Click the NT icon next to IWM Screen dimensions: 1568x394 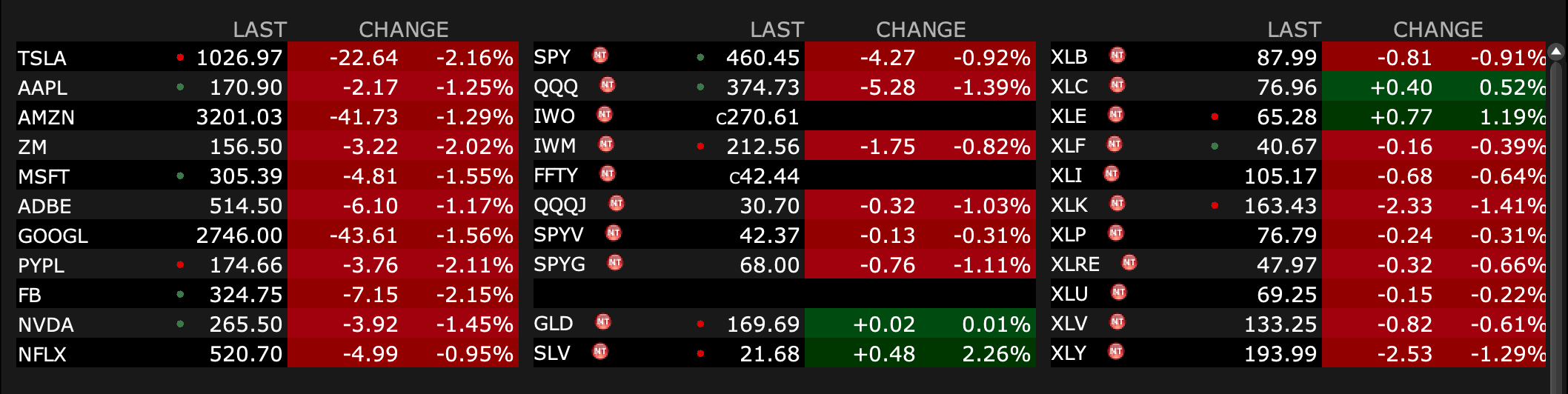[606, 144]
